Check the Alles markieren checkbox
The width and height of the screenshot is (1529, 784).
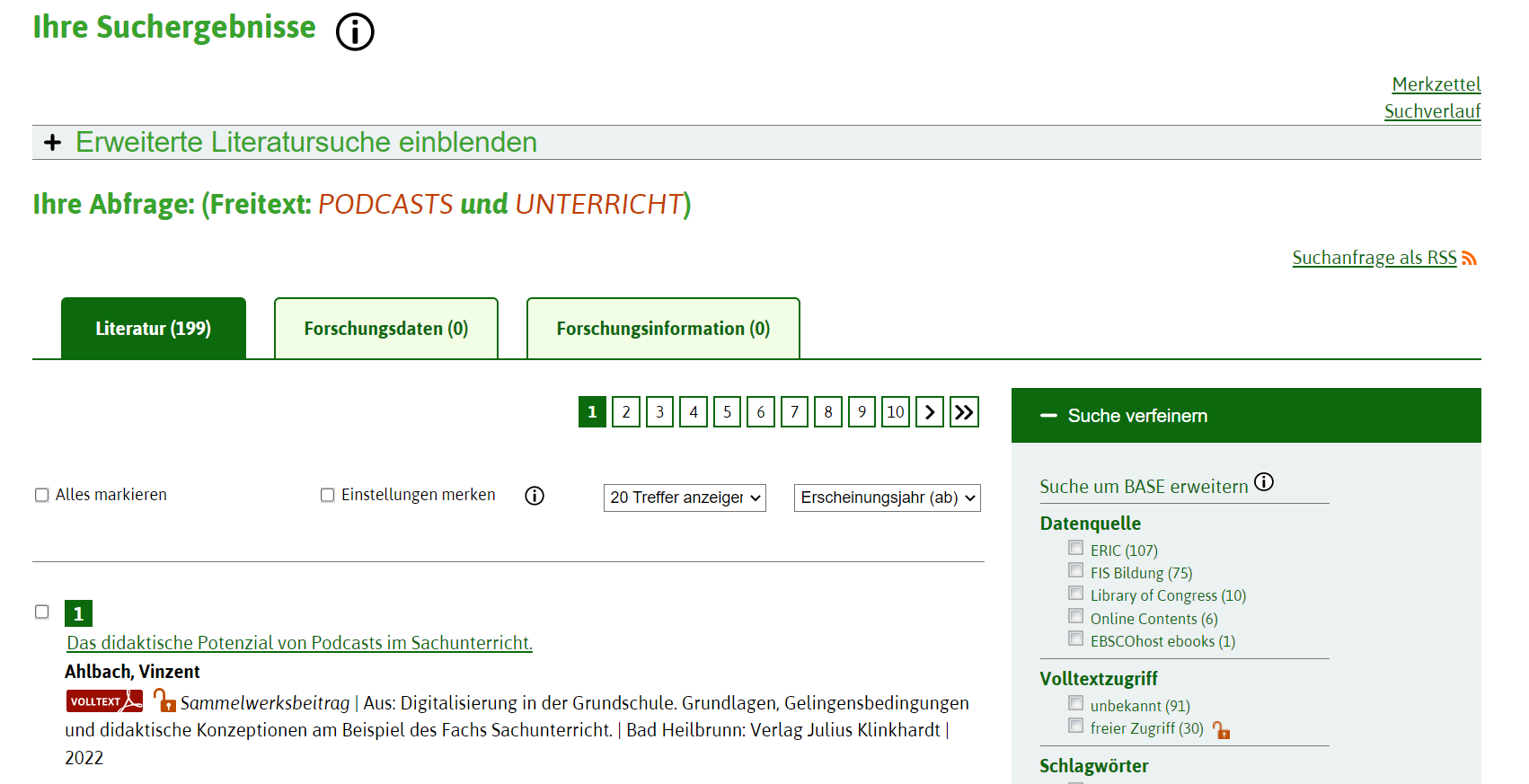(41, 495)
